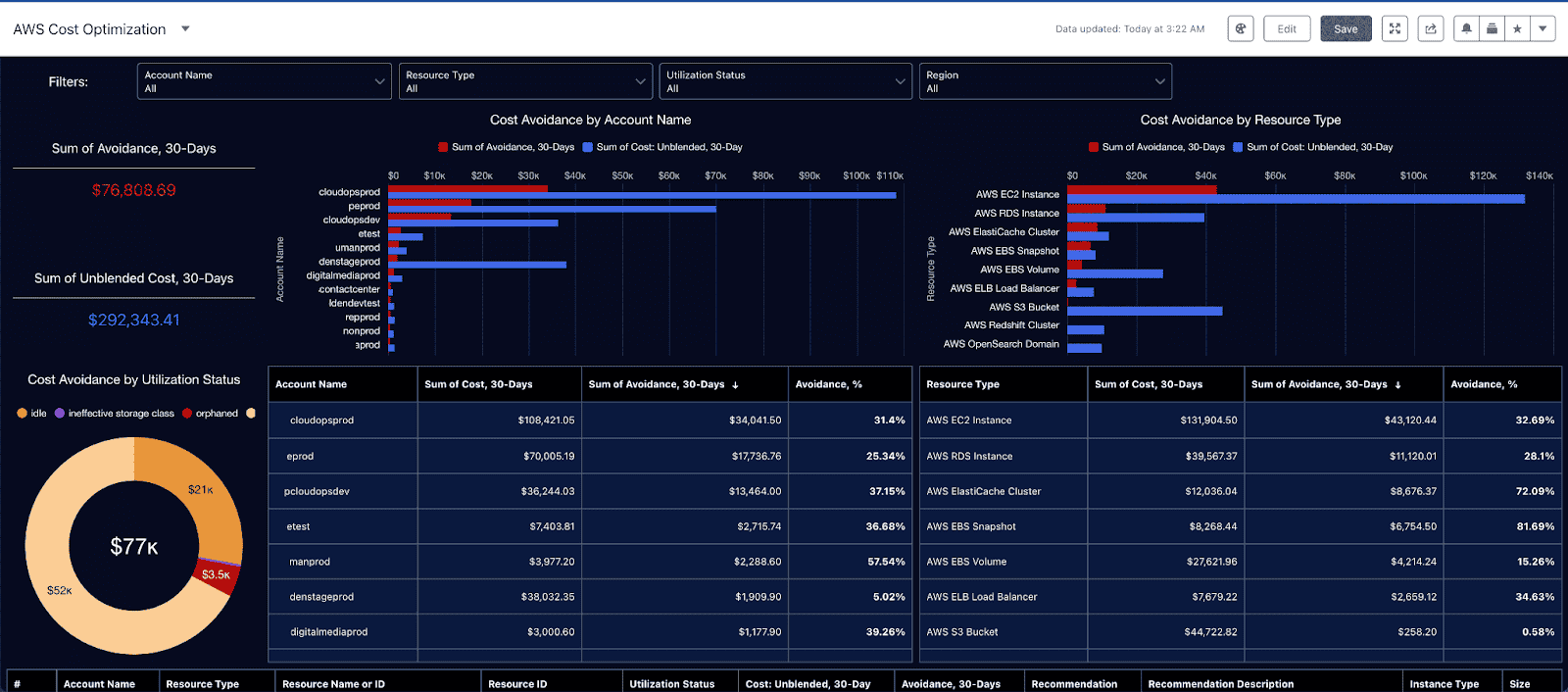This screenshot has height=692, width=1568.
Task: Select manprod row in account table
Action: coord(589,562)
